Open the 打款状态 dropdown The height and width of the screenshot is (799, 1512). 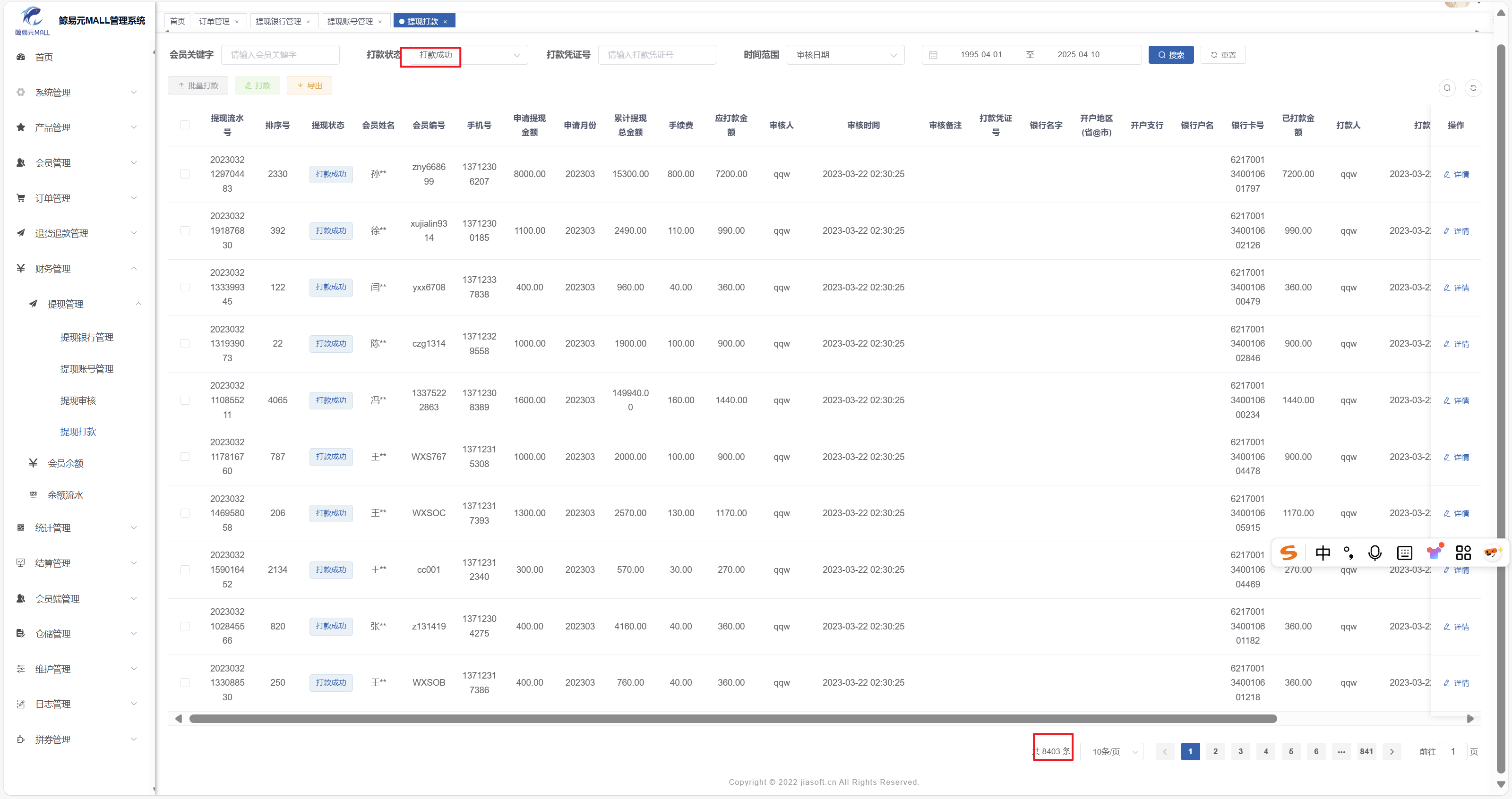click(x=470, y=55)
